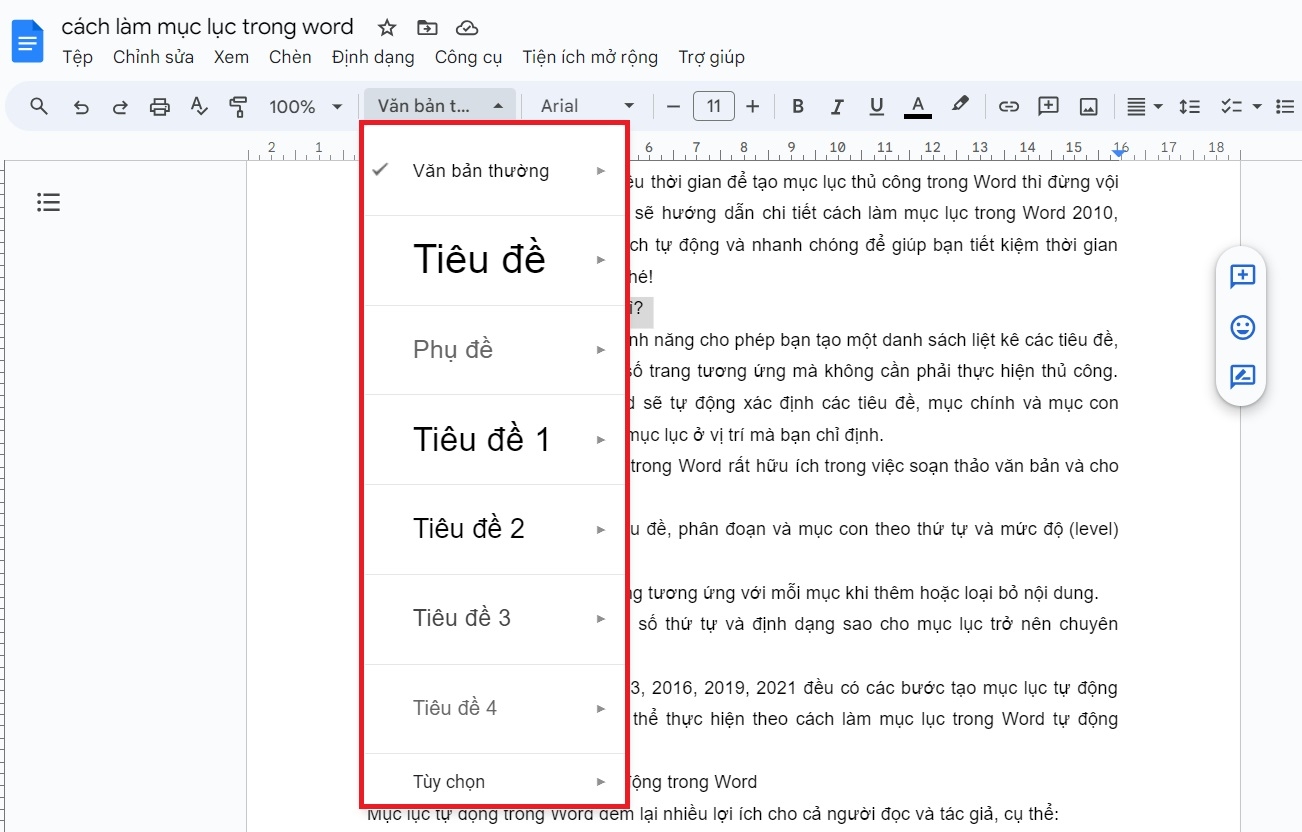The image size is (1302, 832).
Task: Open the zoom 100% dropdown
Action: click(x=305, y=106)
